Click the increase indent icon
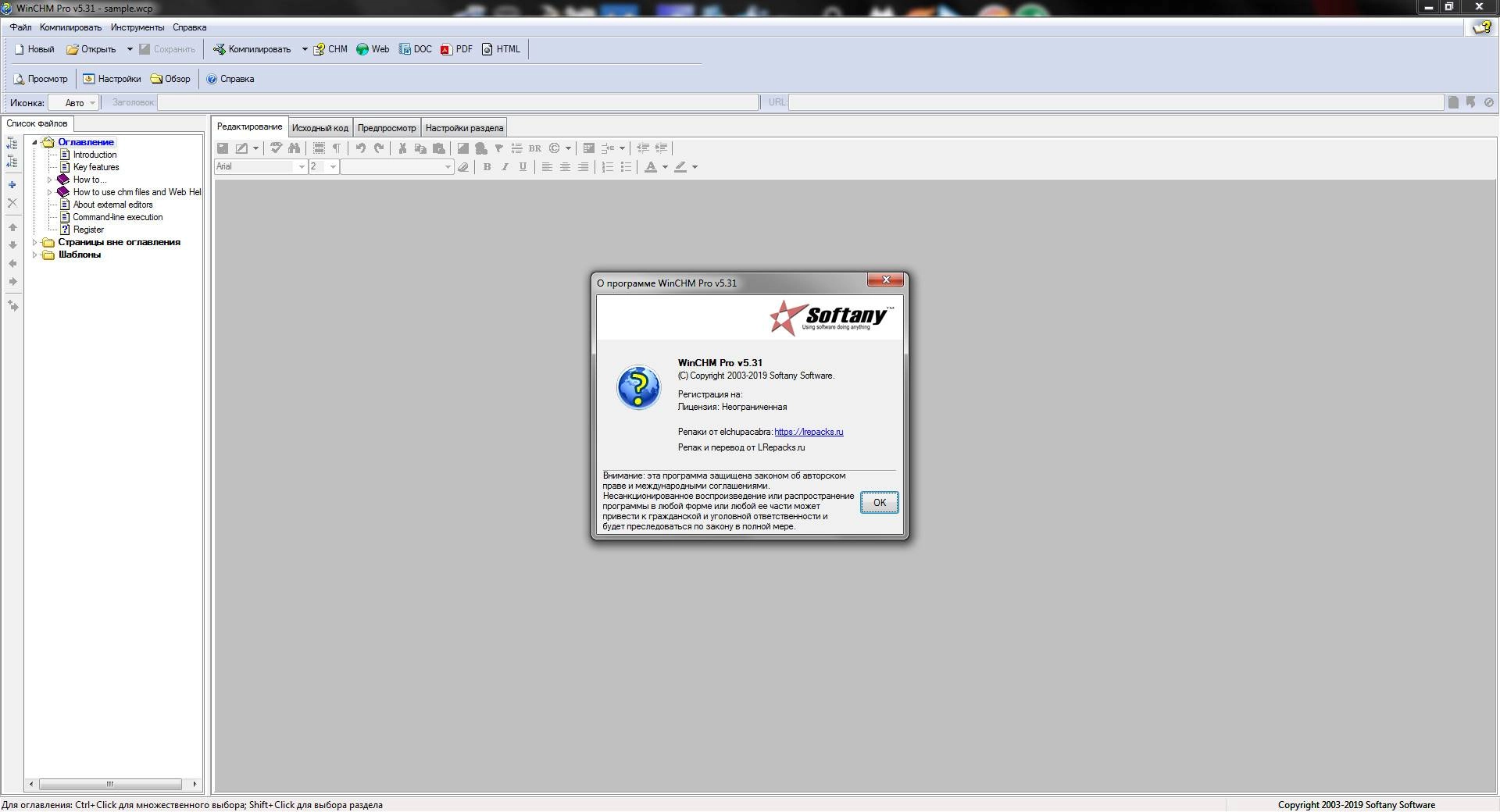Image resolution: width=1500 pixels, height=812 pixels. coord(661,148)
